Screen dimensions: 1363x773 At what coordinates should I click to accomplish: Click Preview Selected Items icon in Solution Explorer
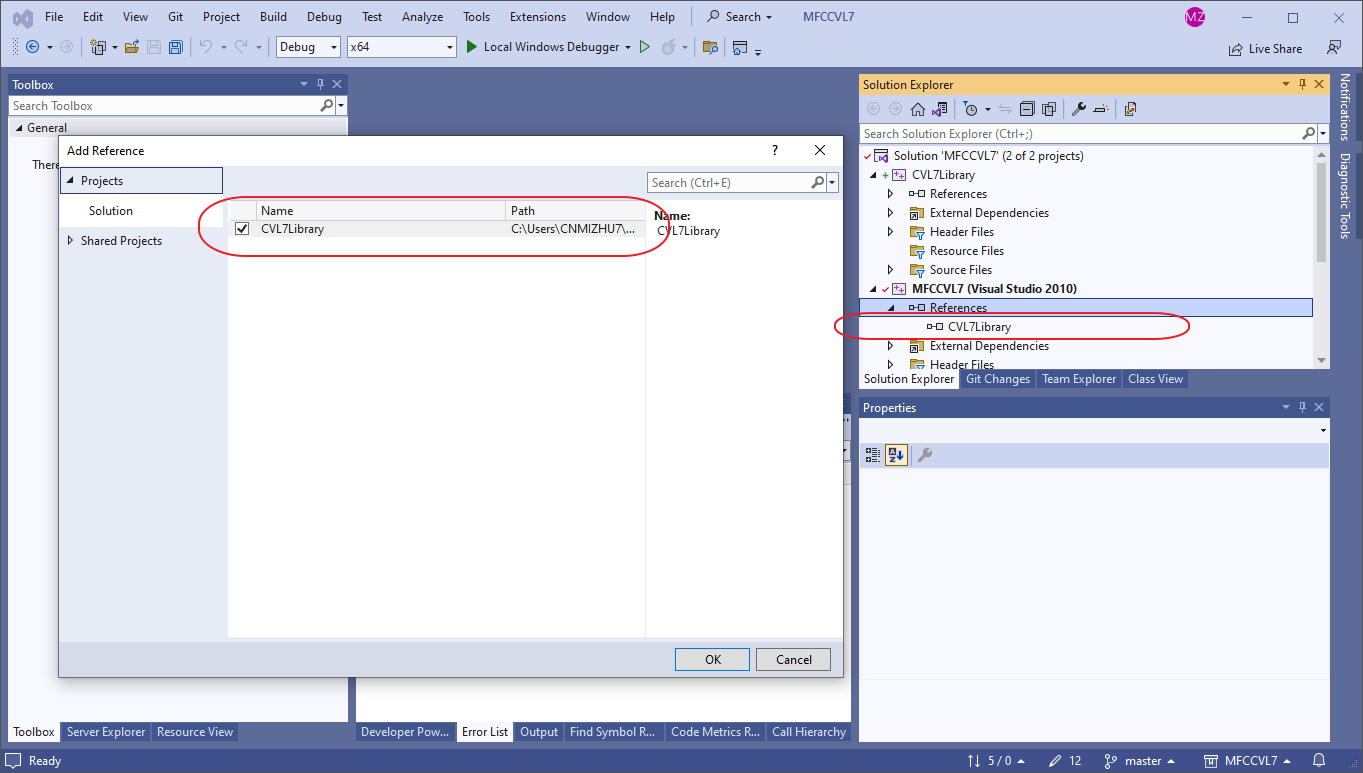click(x=1101, y=109)
